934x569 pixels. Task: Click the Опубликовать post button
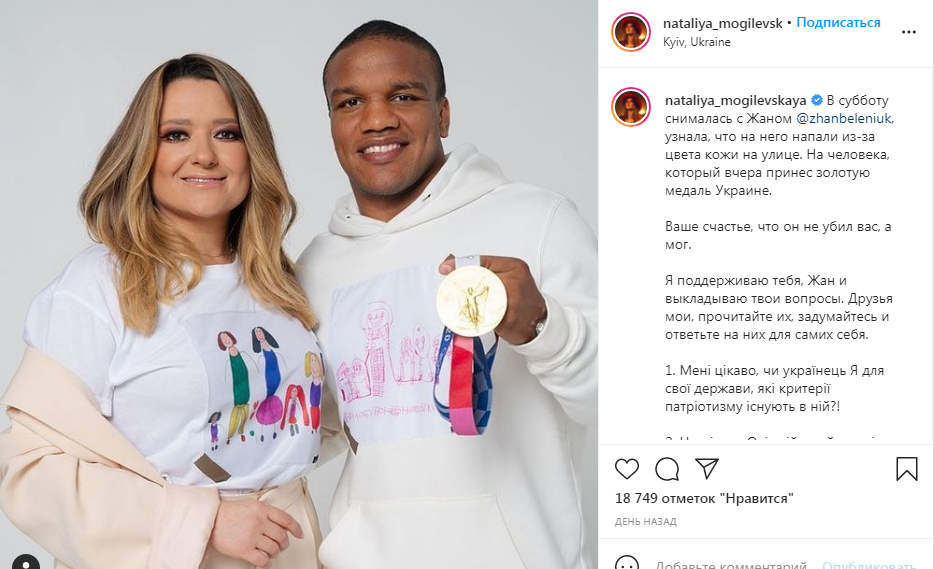[x=868, y=564]
